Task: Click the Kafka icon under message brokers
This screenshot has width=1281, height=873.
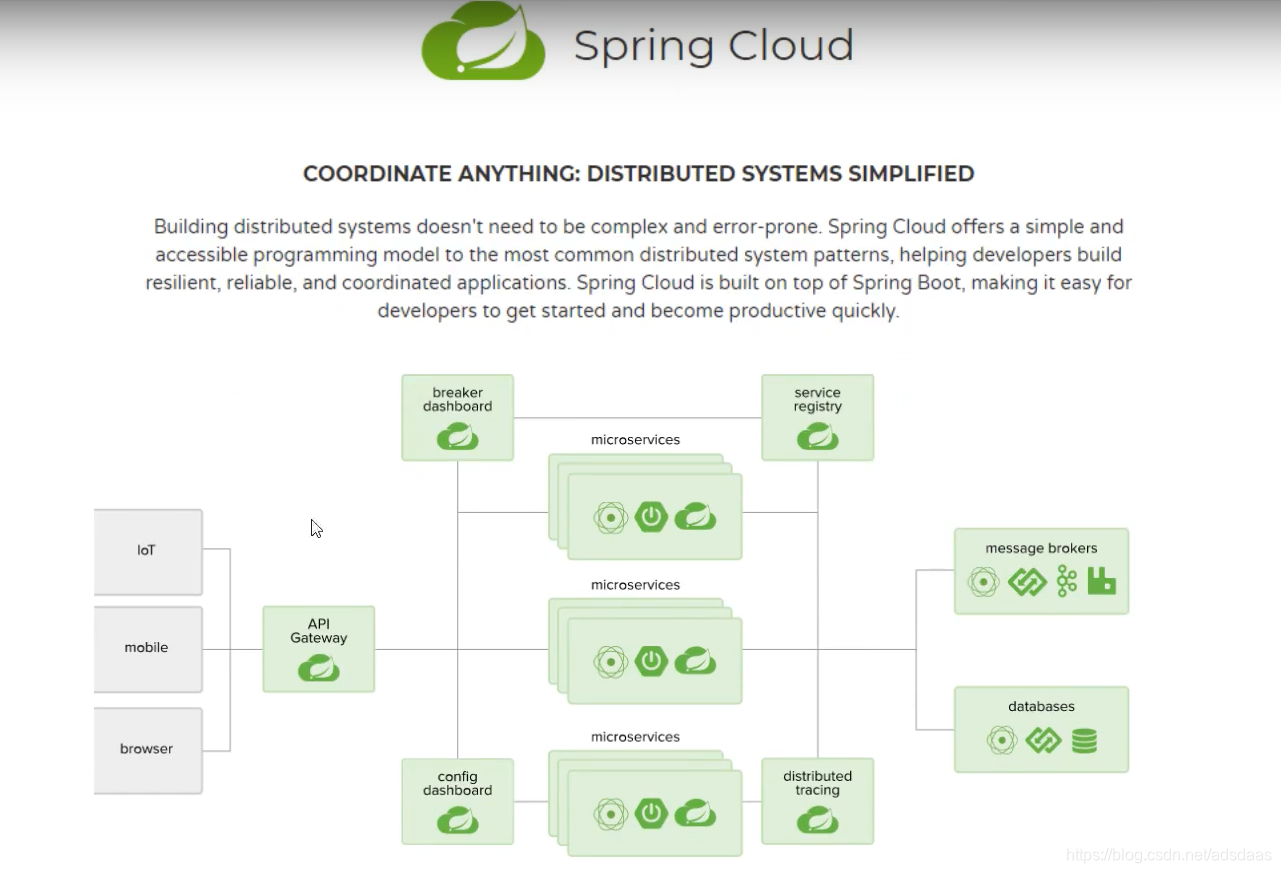Action: [1067, 581]
